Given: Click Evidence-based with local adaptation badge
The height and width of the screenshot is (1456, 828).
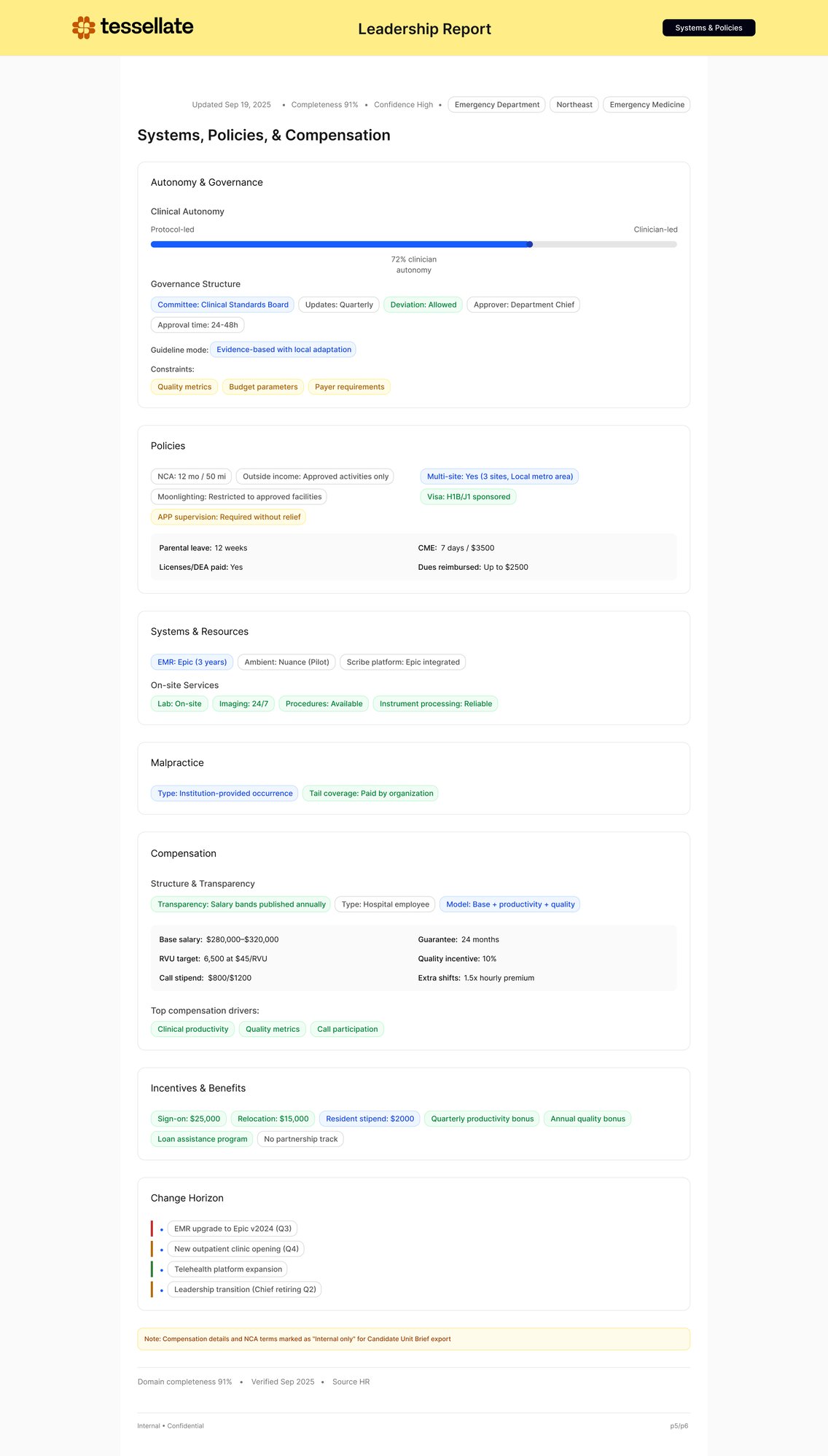Looking at the screenshot, I should [284, 350].
